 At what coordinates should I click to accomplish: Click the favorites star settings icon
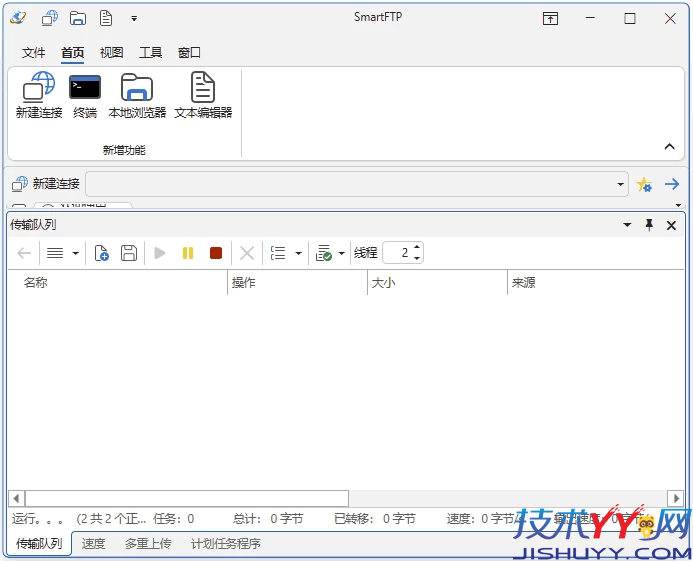pos(644,184)
